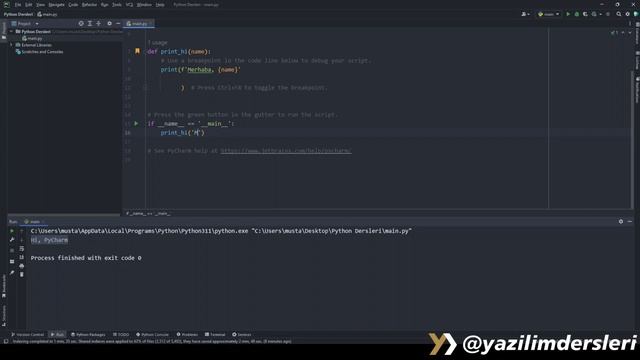Click green run arrow in gutter at __main__ line
The height and width of the screenshot is (360, 640).
coord(136,123)
